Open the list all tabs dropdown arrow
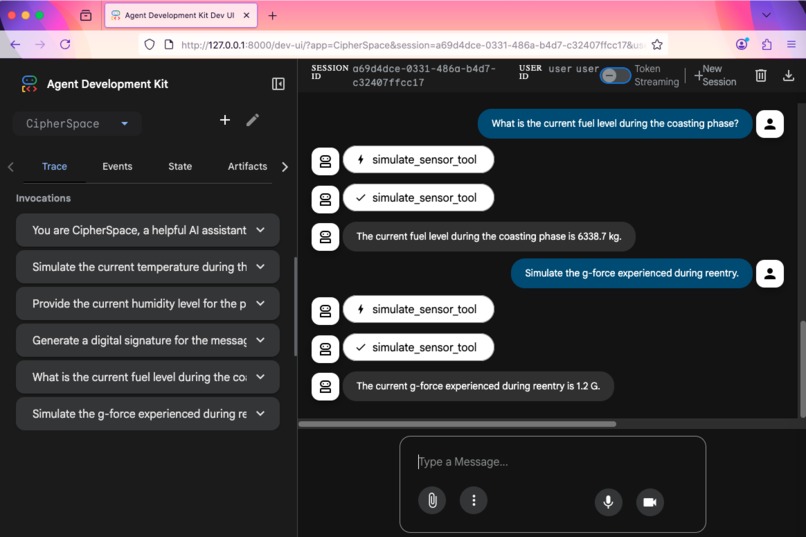 click(x=766, y=15)
